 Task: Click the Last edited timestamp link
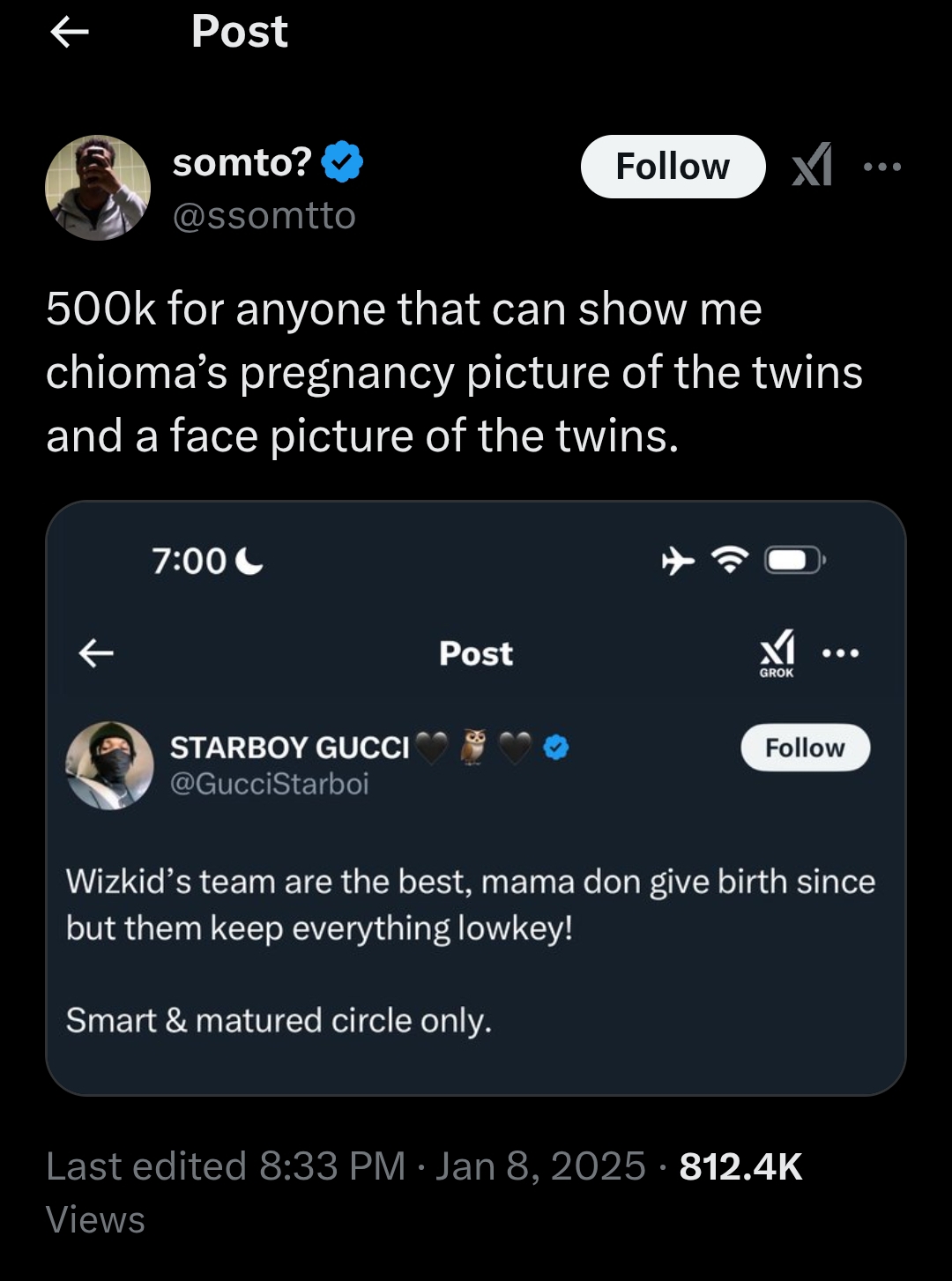[346, 1166]
